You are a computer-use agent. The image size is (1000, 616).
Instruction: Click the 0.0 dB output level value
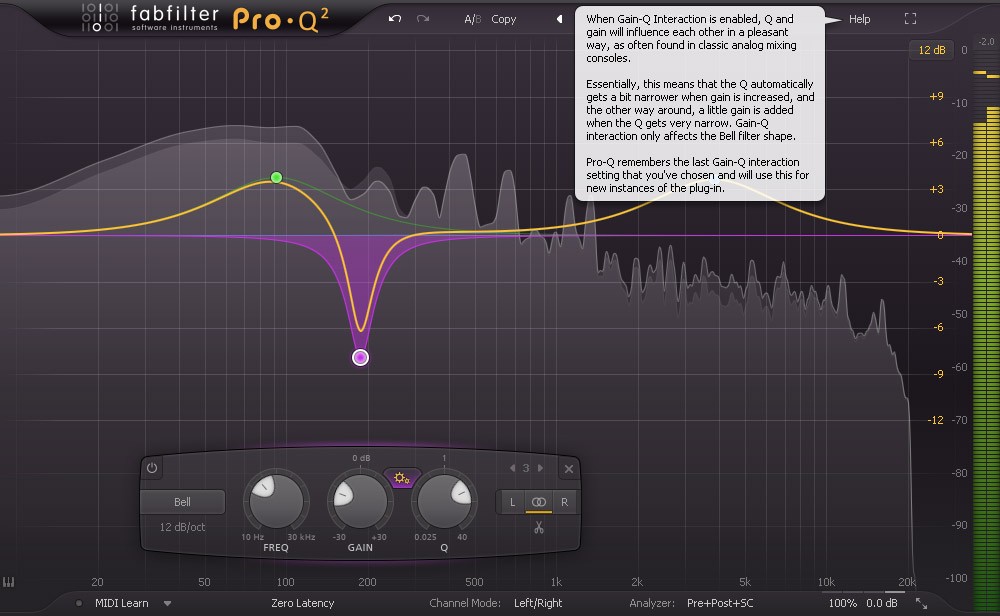click(x=882, y=603)
